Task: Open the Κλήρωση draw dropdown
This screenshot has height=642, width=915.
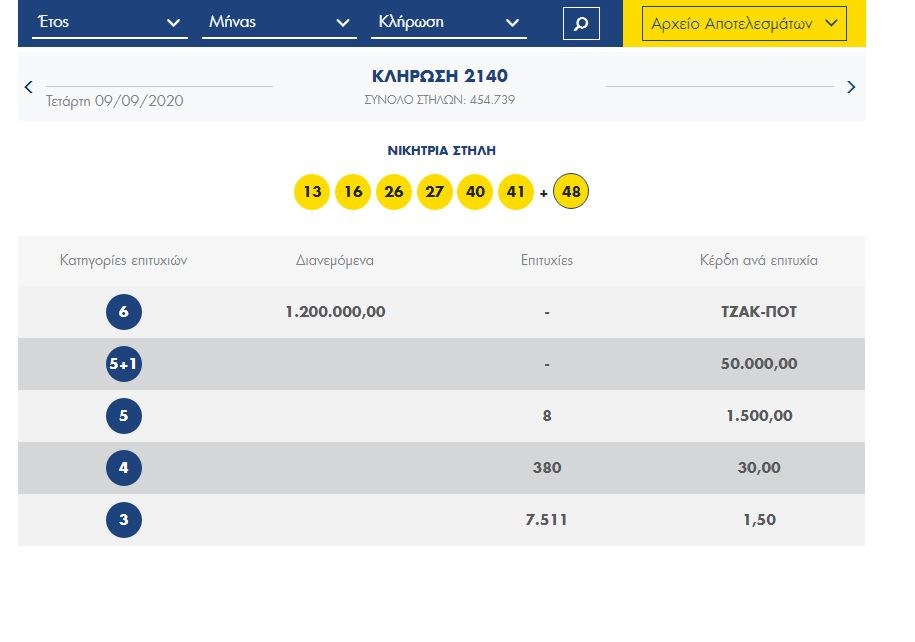Action: [448, 22]
